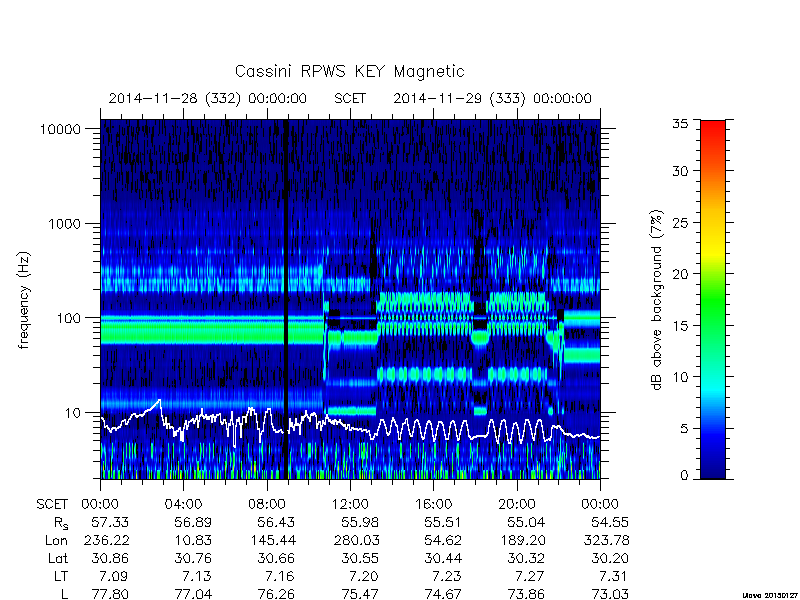Viewport: 800px width, 600px height.
Task: Click the Rs value '54.55'
Action: [610, 522]
